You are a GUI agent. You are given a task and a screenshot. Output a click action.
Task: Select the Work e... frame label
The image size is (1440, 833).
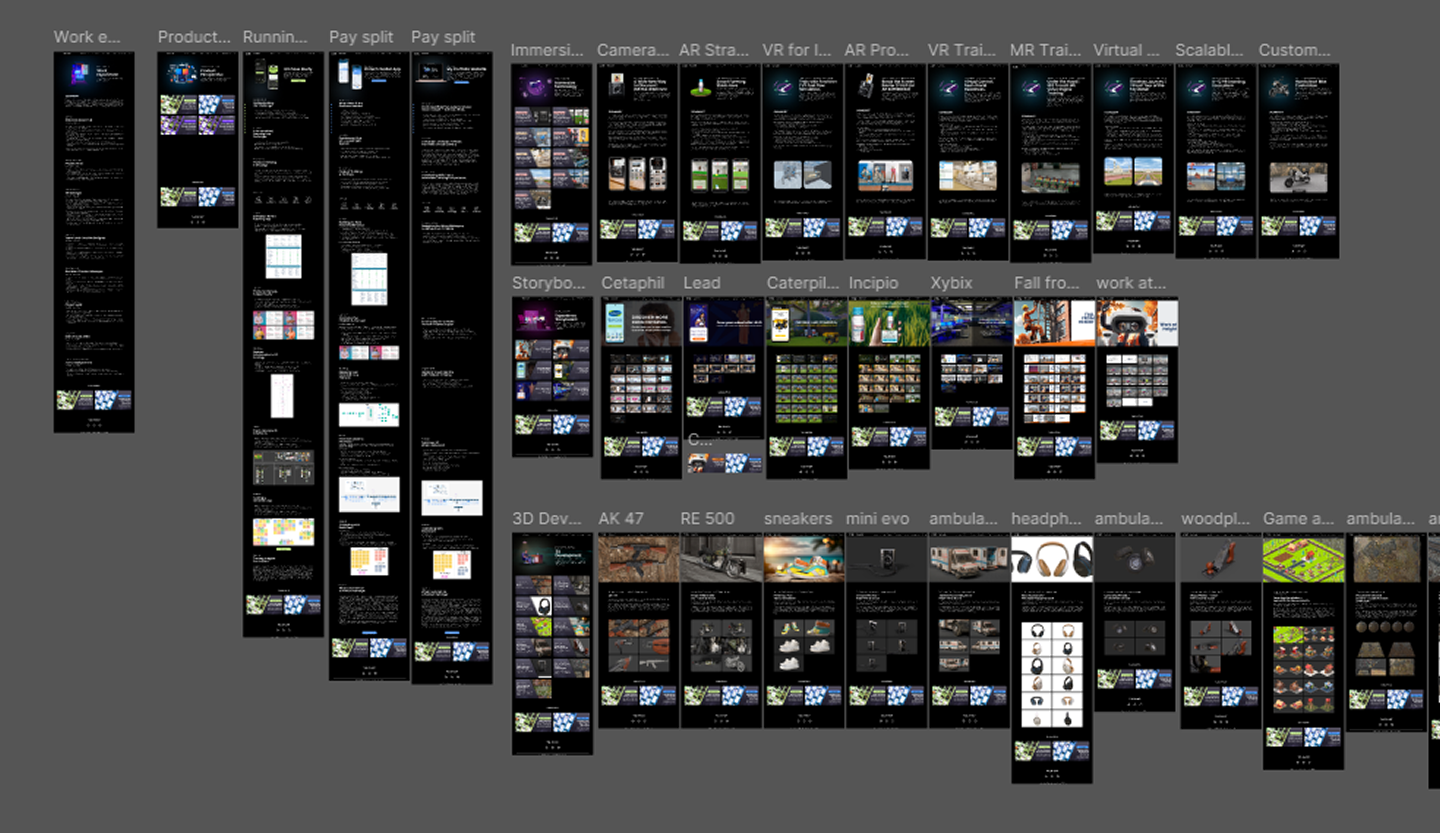pyautogui.click(x=87, y=37)
